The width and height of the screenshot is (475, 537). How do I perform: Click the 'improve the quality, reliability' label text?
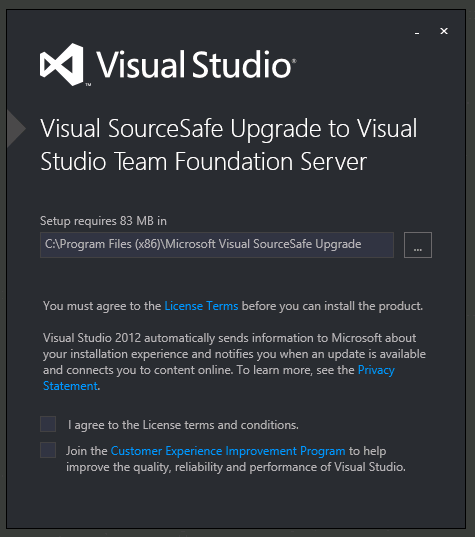point(236,467)
